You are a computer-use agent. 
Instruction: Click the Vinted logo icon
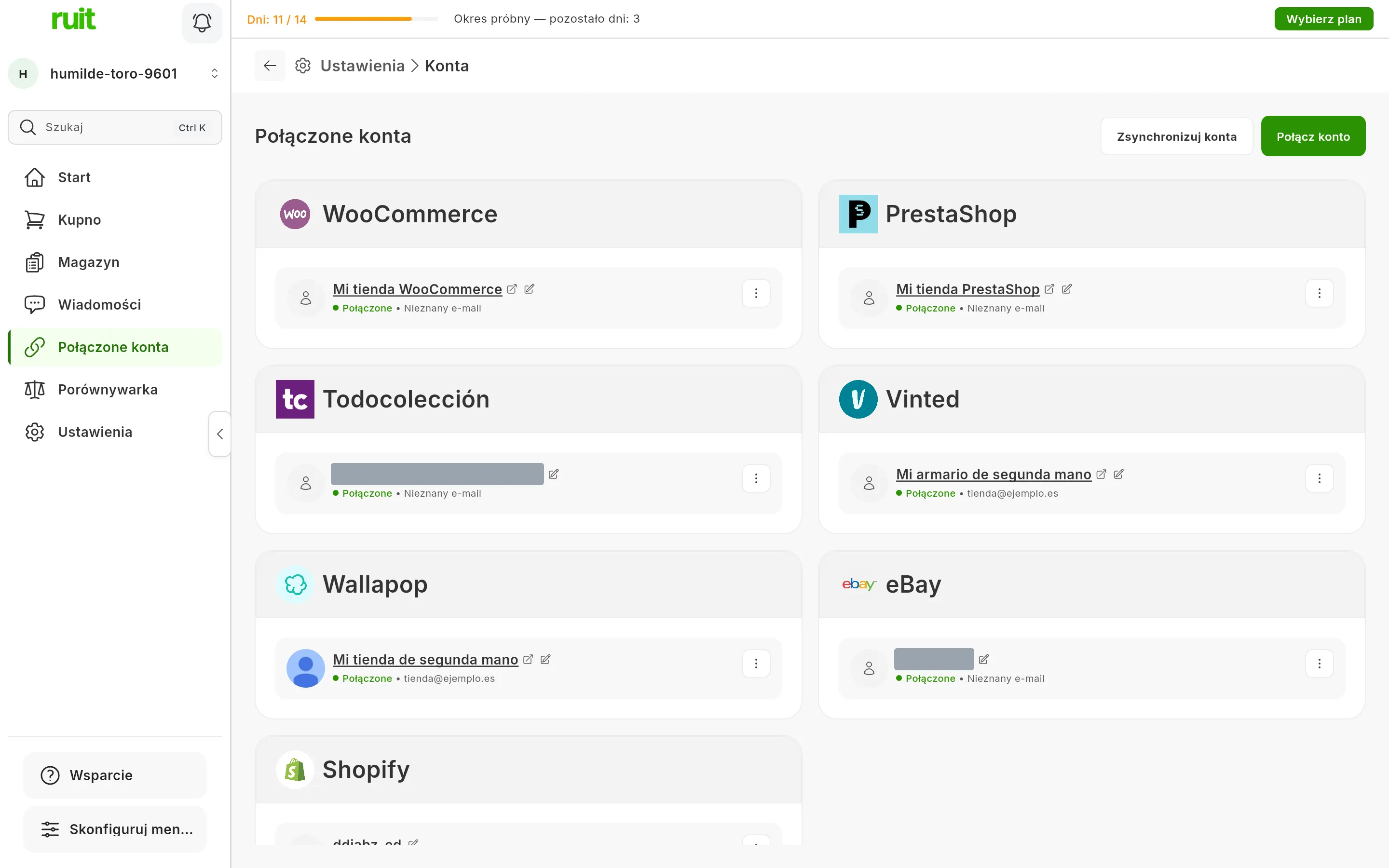[x=858, y=399]
